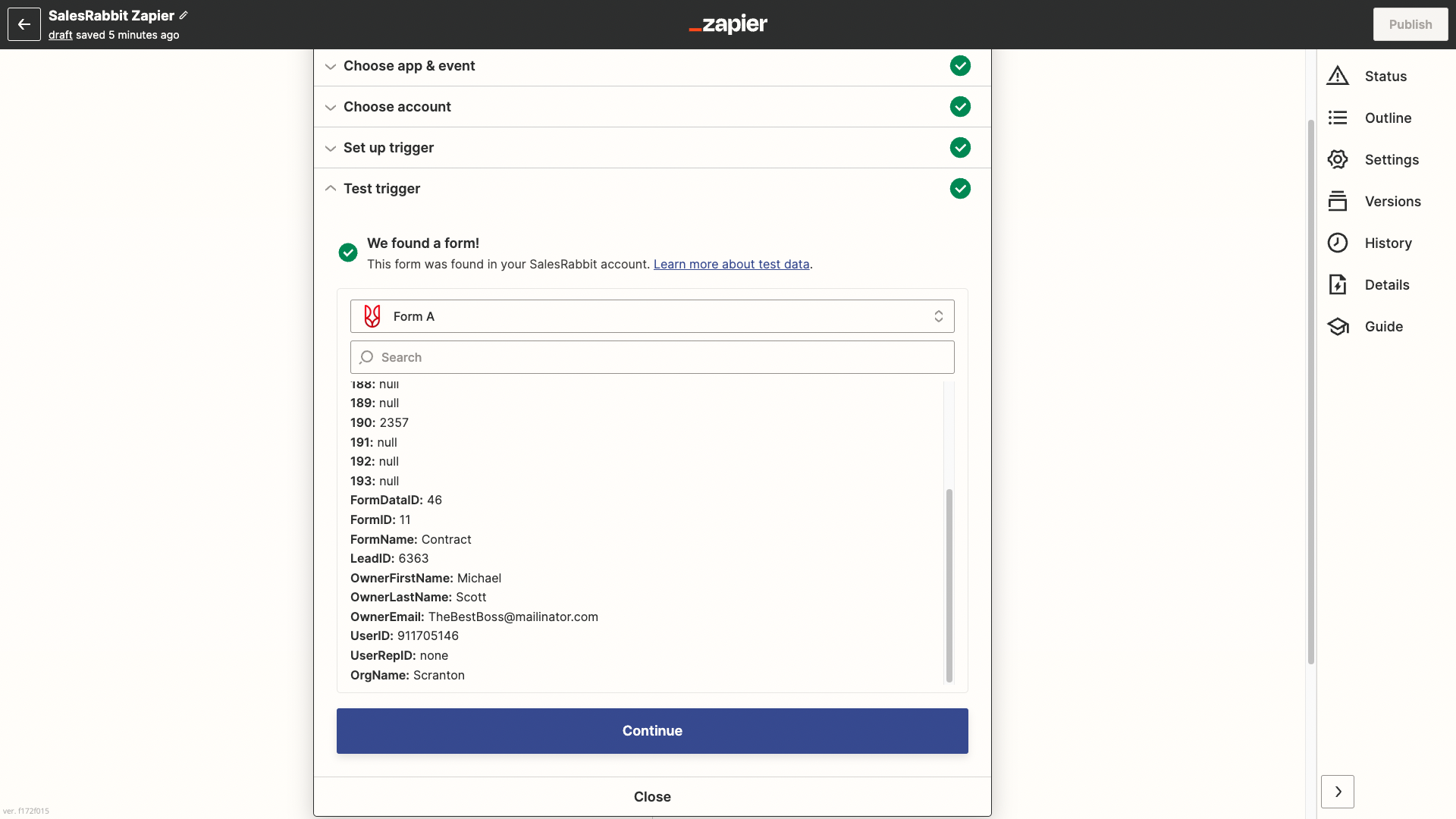This screenshot has height=819, width=1456.
Task: Expand the Set up trigger section
Action: (x=652, y=148)
